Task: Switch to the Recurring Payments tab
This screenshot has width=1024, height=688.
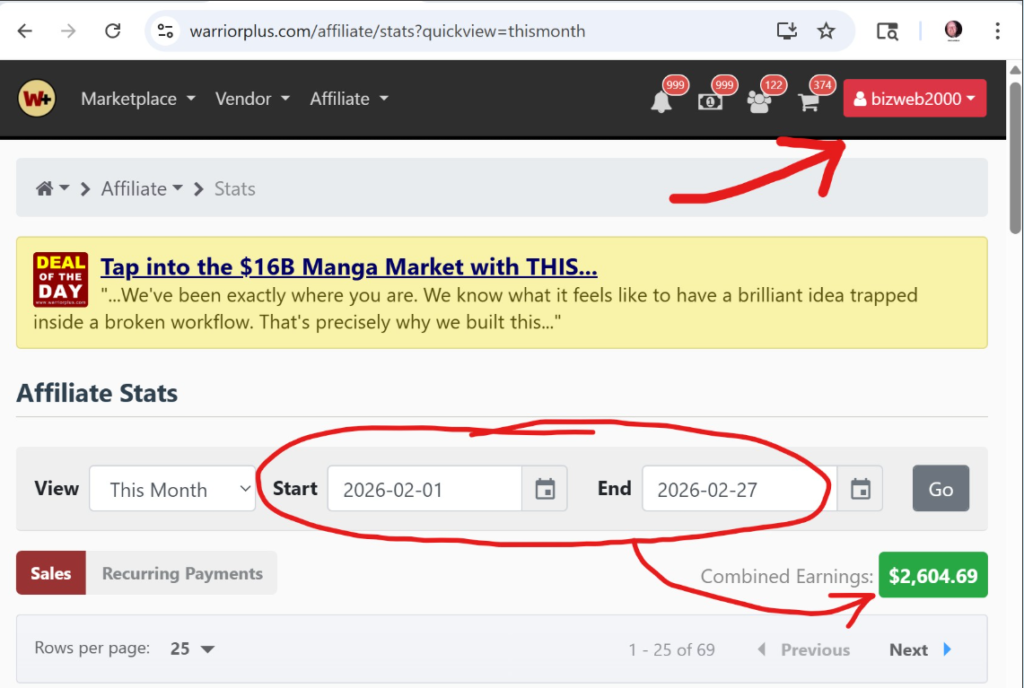Action: [183, 573]
